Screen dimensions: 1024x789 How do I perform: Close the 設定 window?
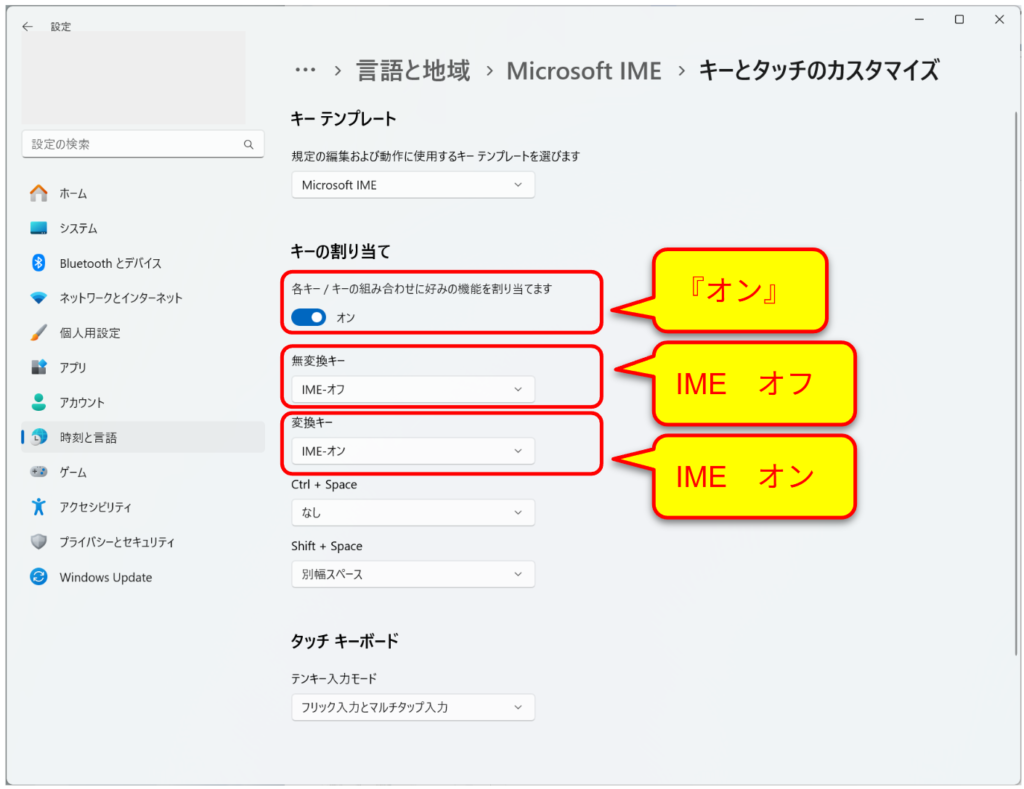(x=999, y=20)
